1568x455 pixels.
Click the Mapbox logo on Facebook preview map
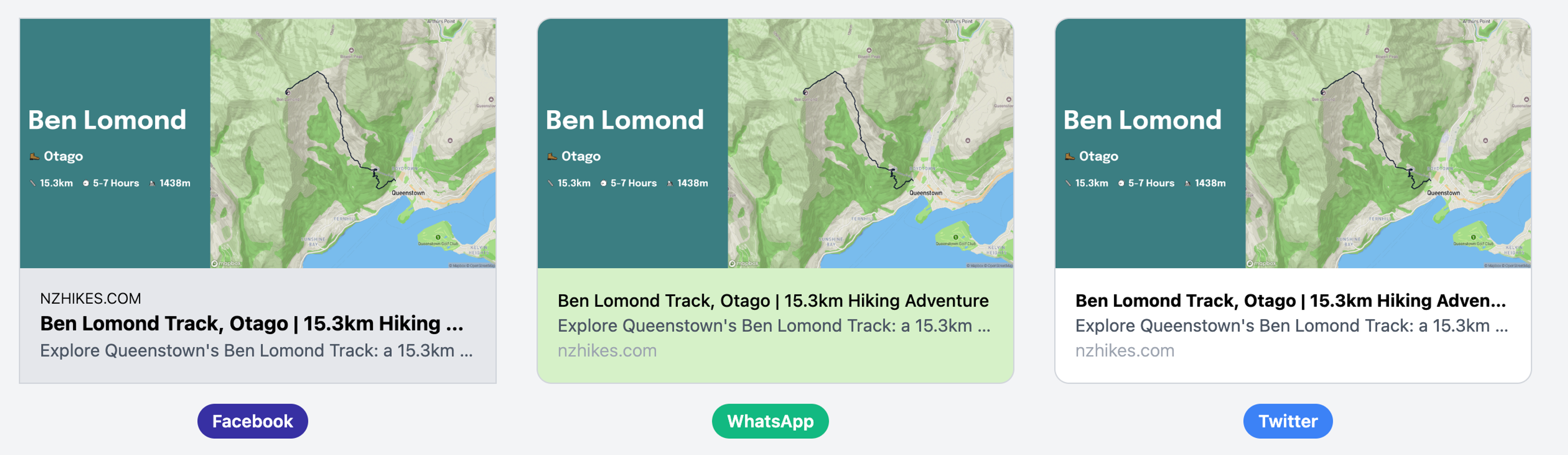click(227, 263)
